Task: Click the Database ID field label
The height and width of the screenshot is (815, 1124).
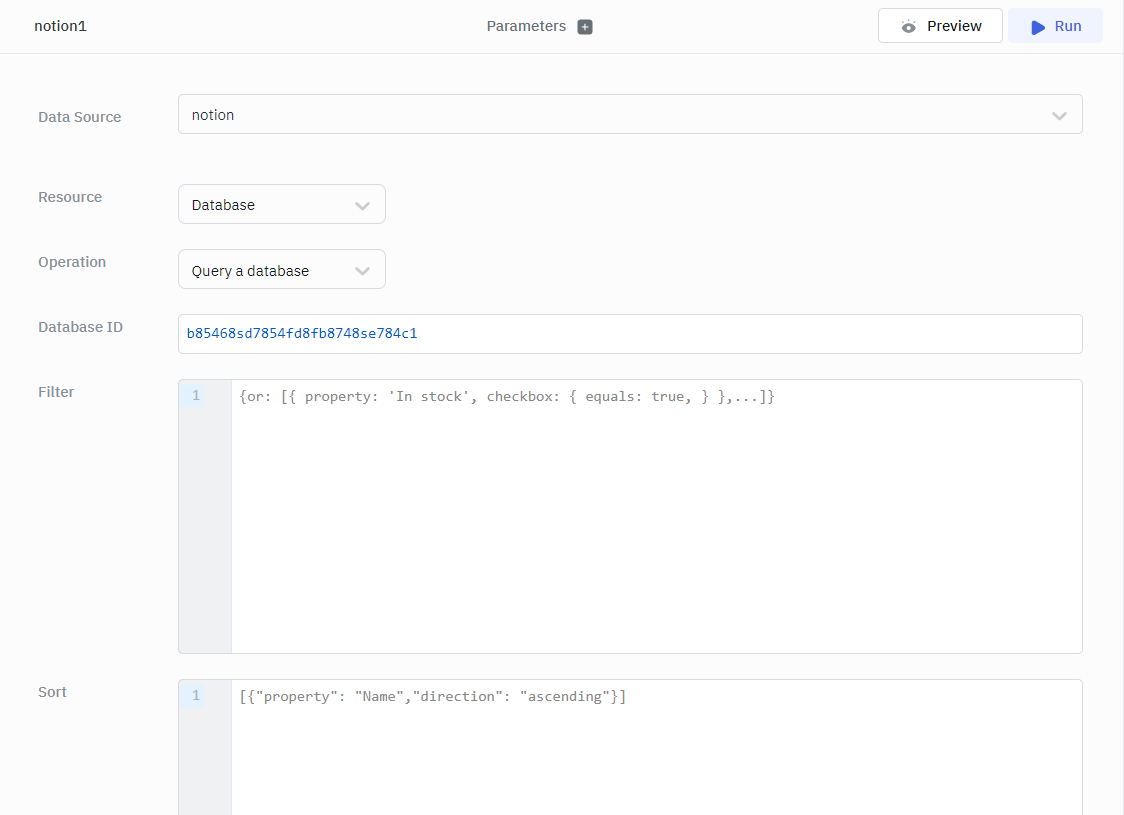Action: (80, 327)
